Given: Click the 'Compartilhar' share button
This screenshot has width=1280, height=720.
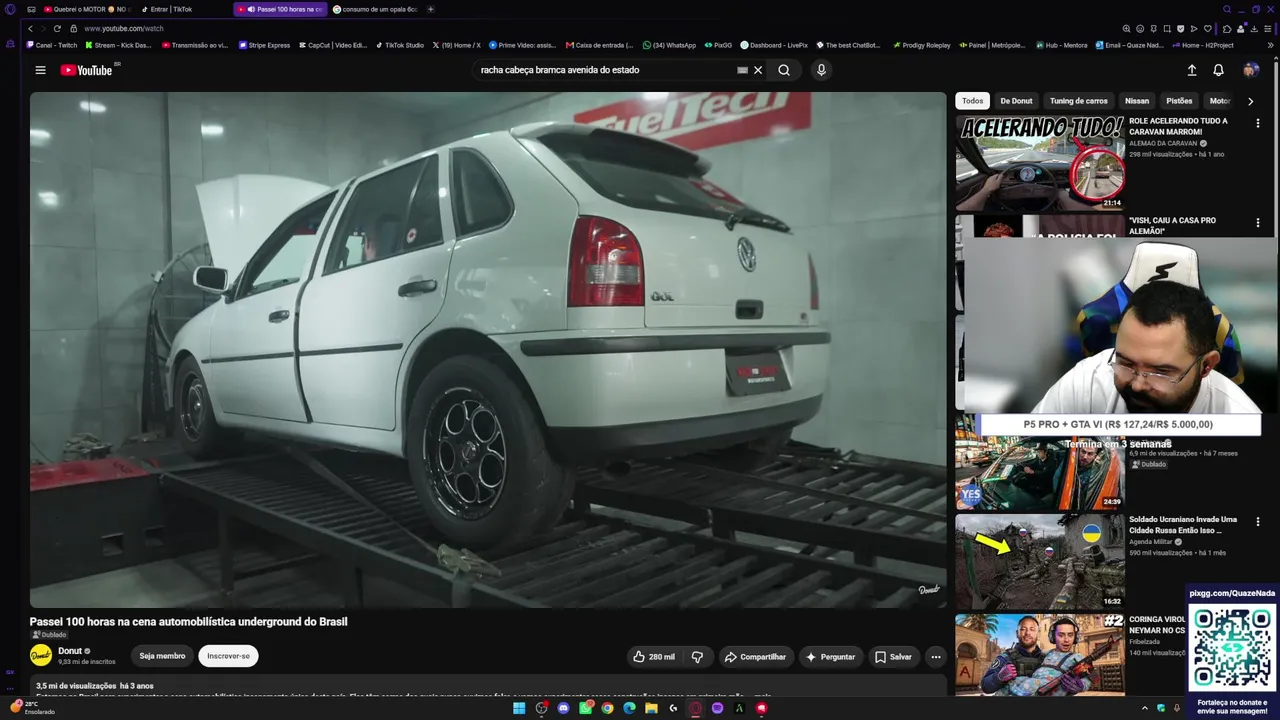Looking at the screenshot, I should click(755, 657).
